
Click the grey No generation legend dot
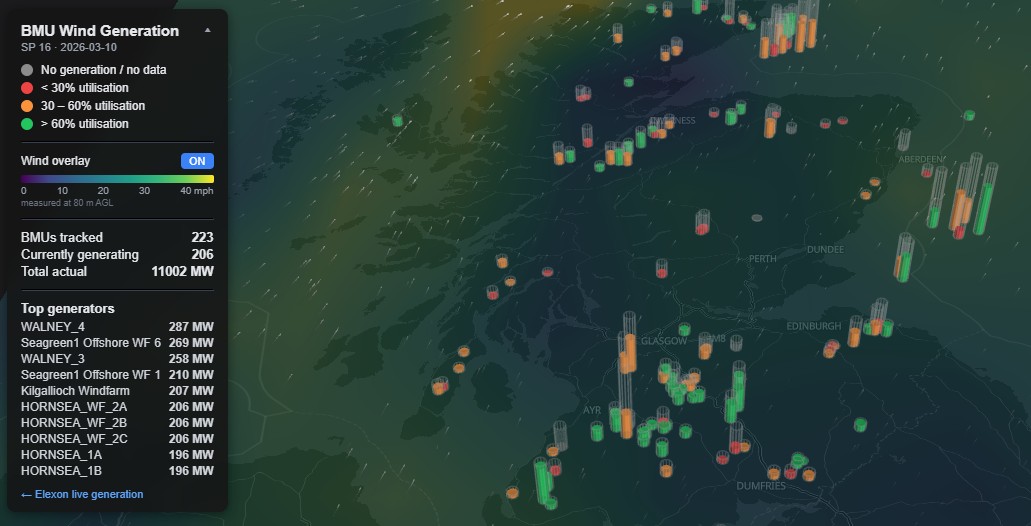pos(27,70)
